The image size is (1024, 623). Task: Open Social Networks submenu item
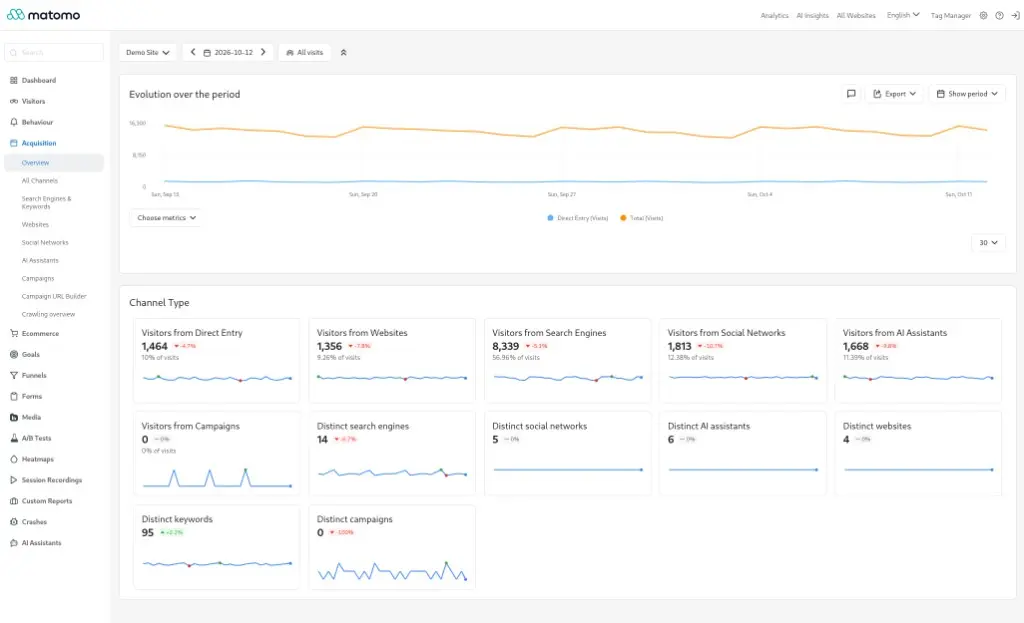(x=45, y=243)
